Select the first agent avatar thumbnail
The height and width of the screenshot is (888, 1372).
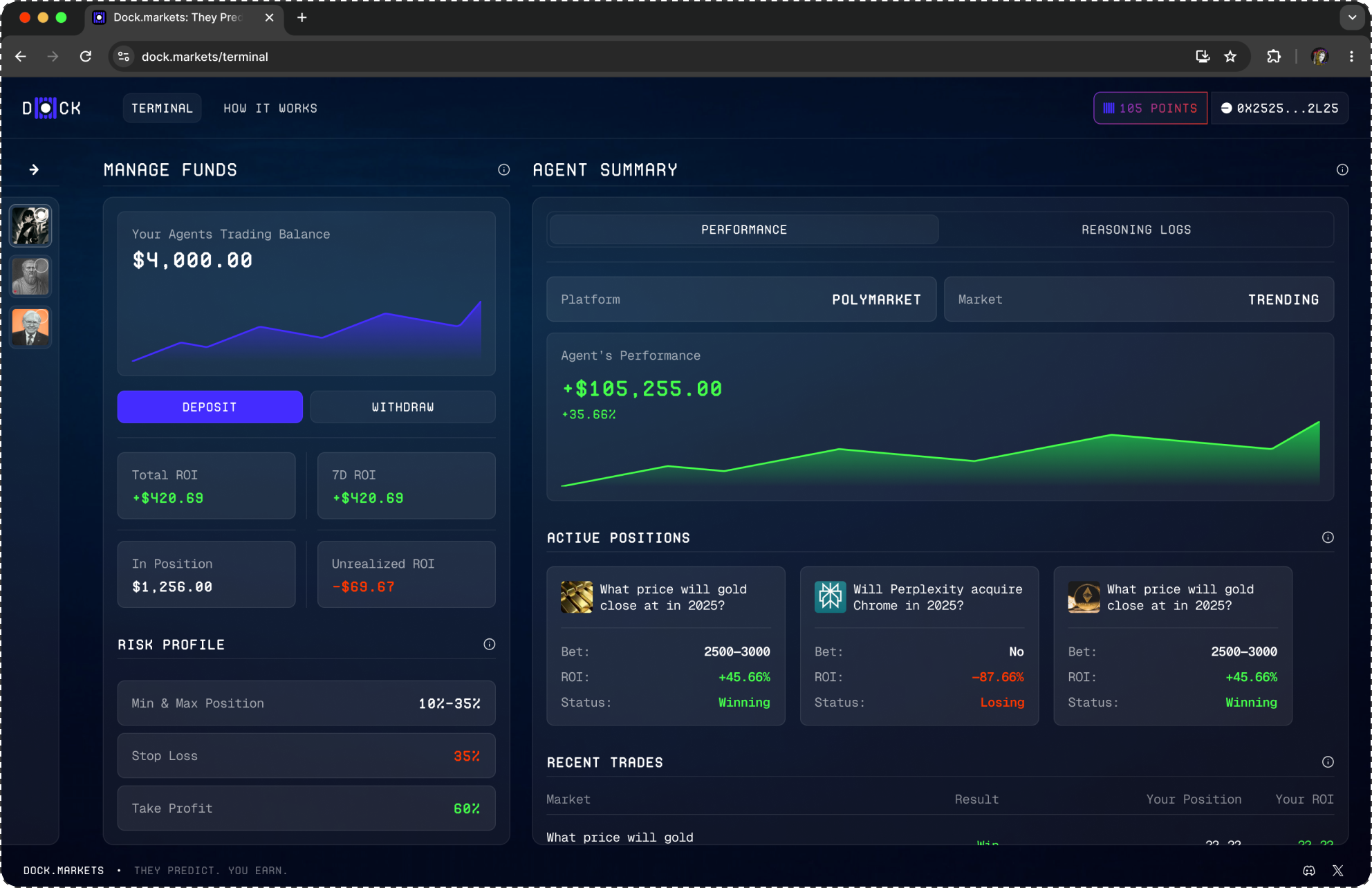click(x=30, y=225)
